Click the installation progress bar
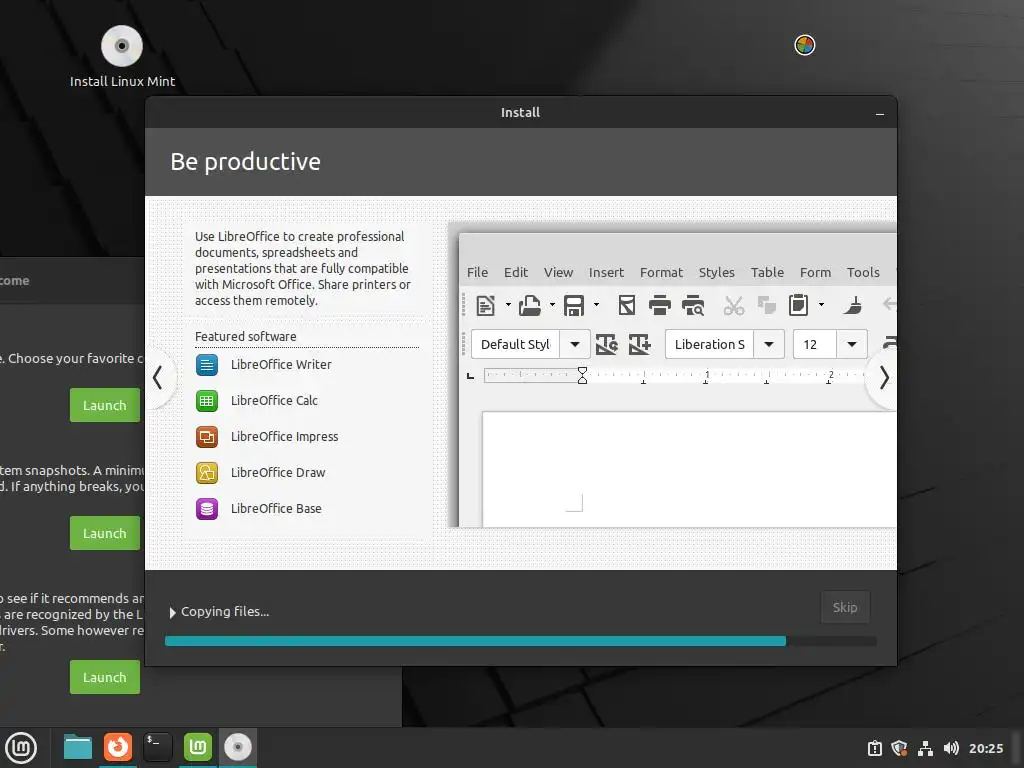The image size is (1024, 768). (520, 641)
